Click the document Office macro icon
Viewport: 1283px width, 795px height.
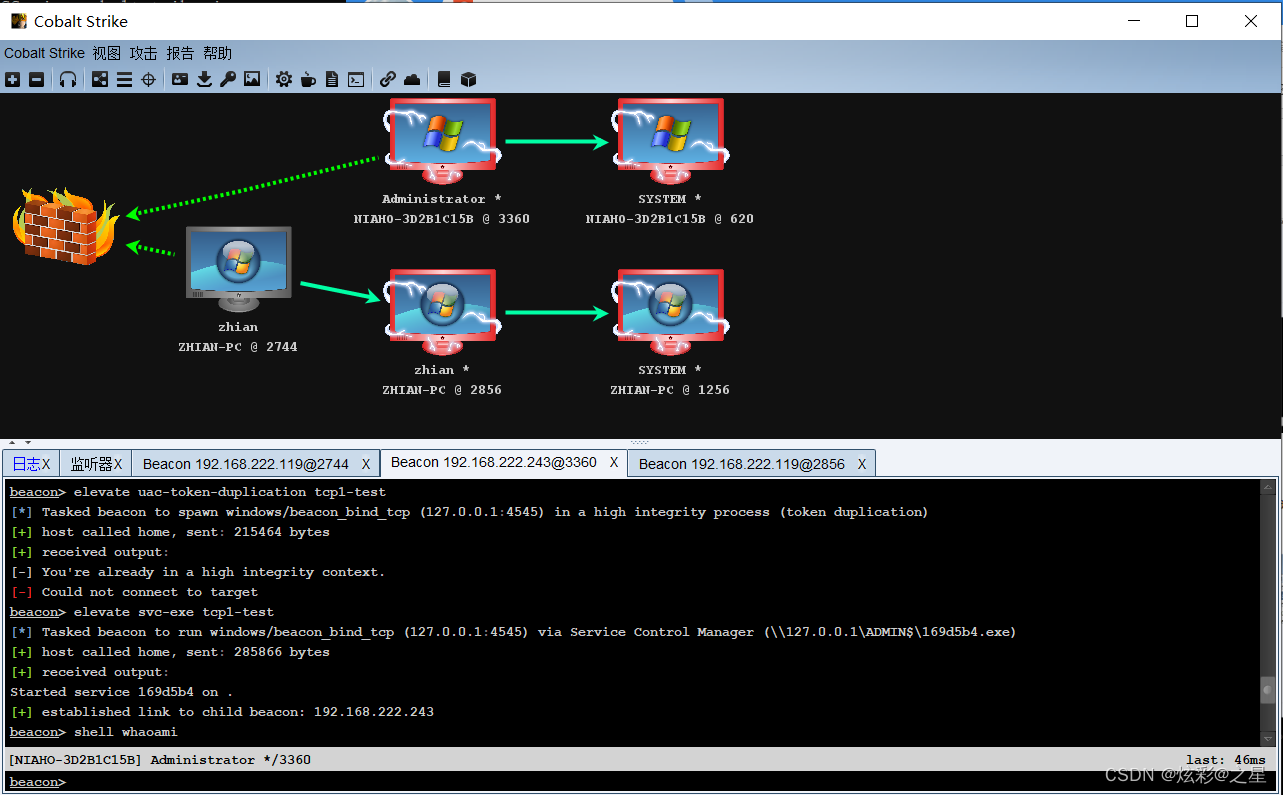click(332, 79)
